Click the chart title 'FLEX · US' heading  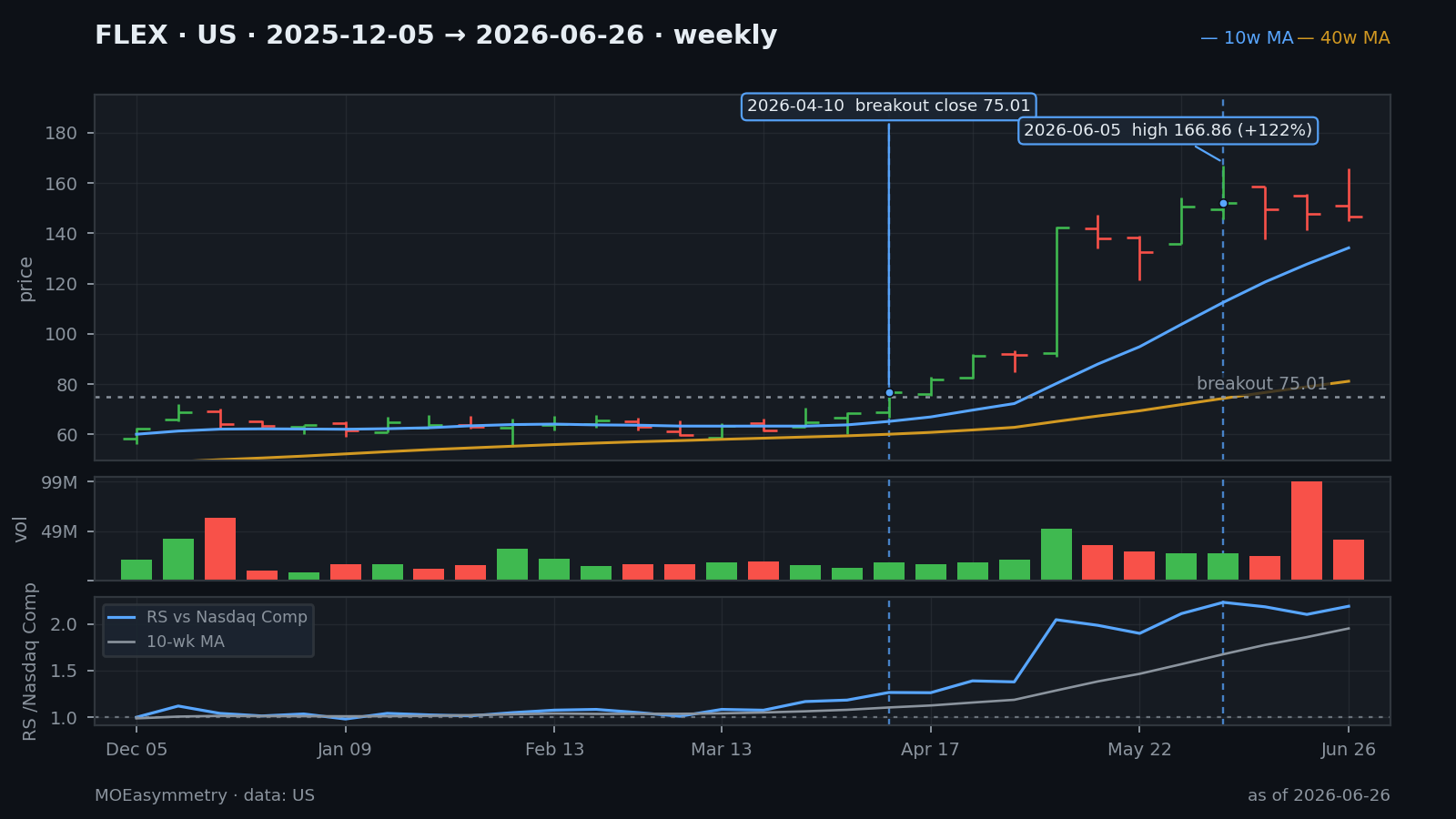tap(436, 35)
